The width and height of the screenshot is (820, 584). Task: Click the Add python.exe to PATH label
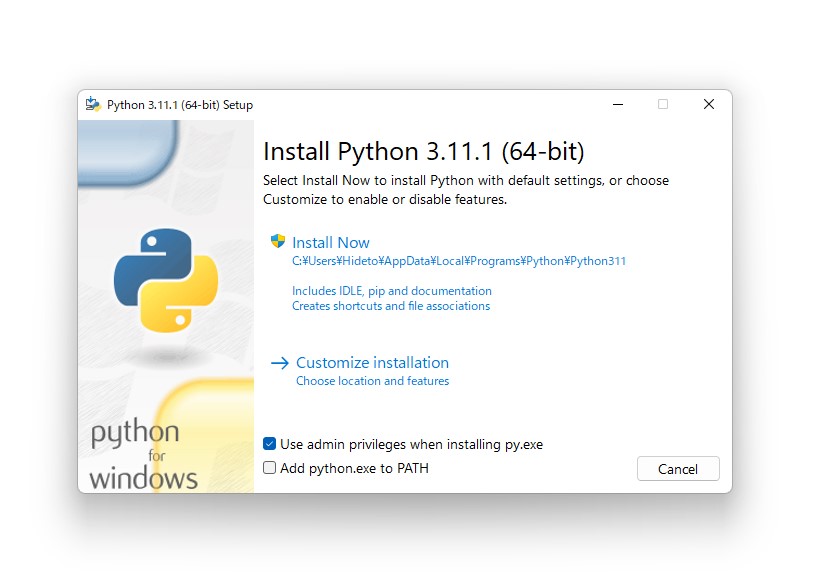tap(355, 467)
